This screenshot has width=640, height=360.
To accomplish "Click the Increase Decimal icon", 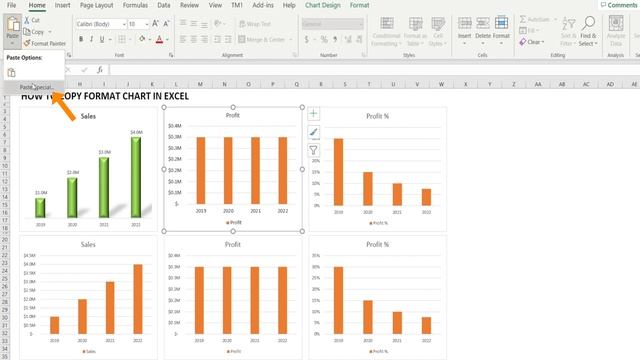I will tap(348, 40).
